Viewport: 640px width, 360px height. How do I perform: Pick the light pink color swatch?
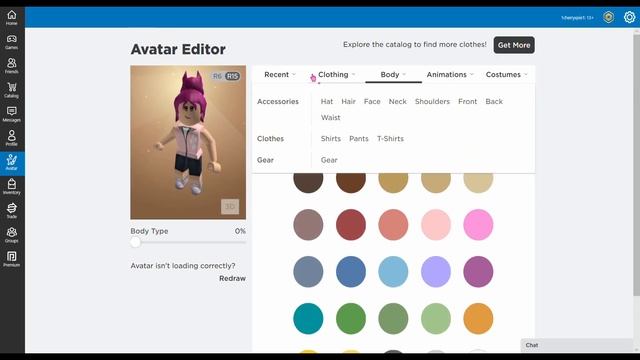(436, 225)
